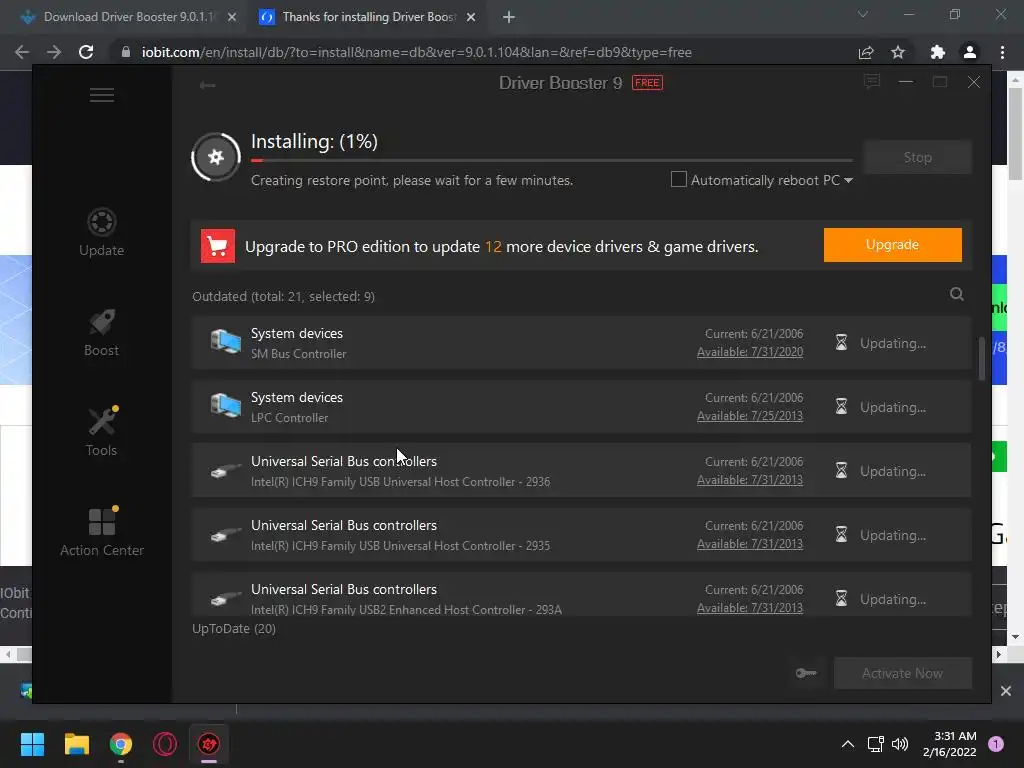Click the volume speaker tray icon
1024x768 pixels.
(900, 744)
